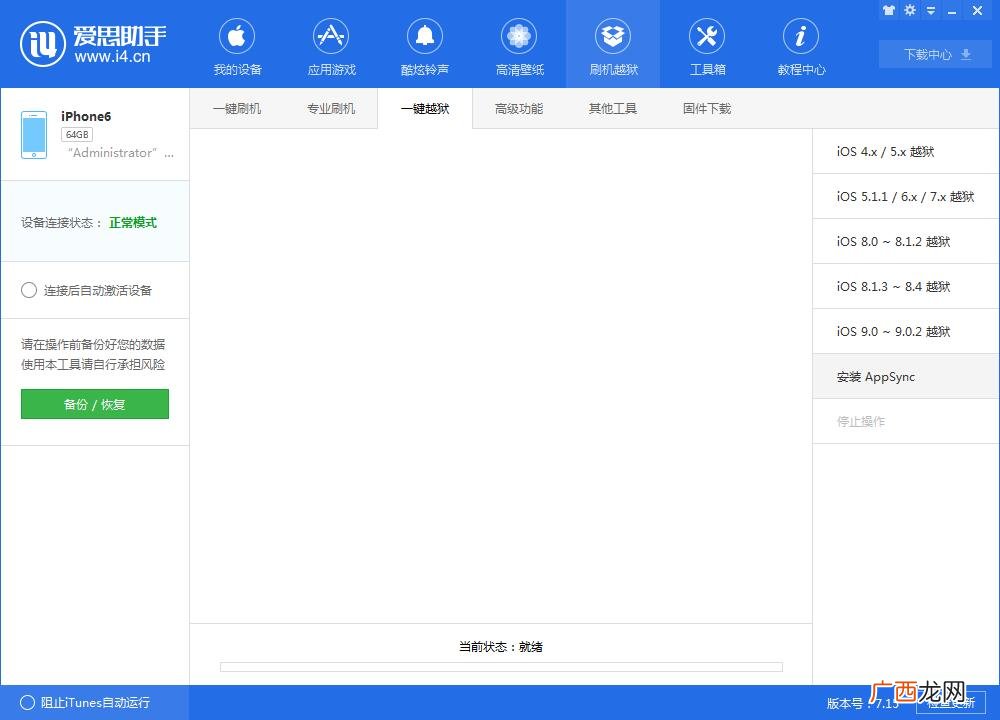This screenshot has width=1000, height=720.
Task: Choose iOS 4.x / 5.x 越狱
Action: click(x=906, y=151)
